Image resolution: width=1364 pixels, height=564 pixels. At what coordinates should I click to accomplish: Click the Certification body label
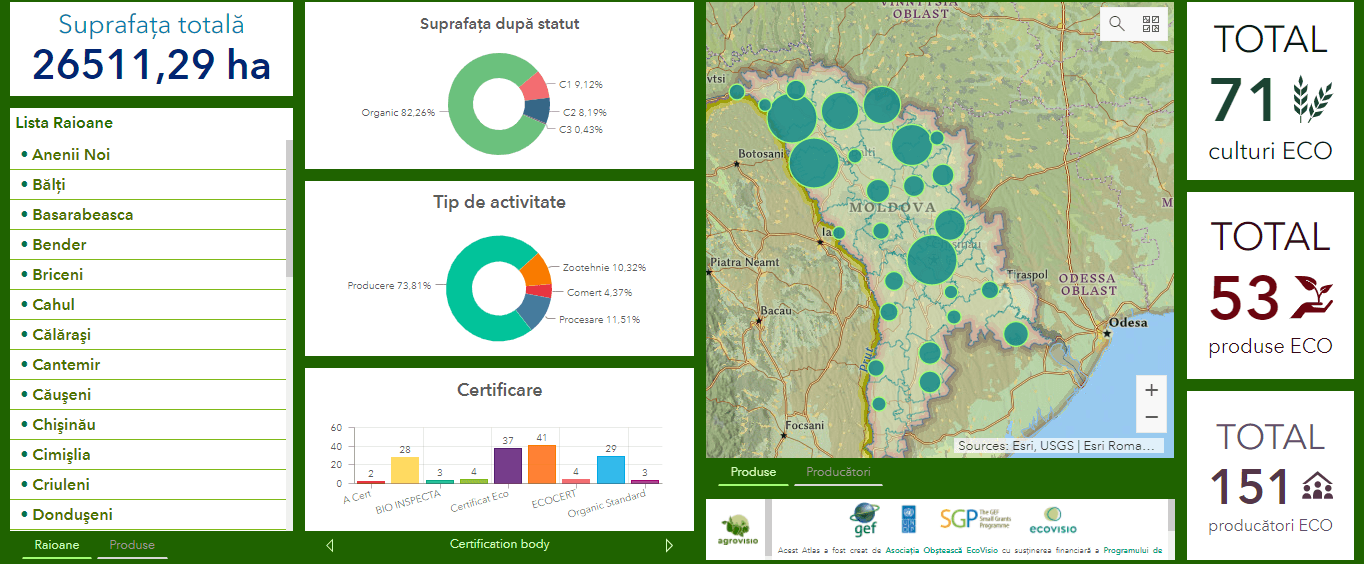pos(499,544)
